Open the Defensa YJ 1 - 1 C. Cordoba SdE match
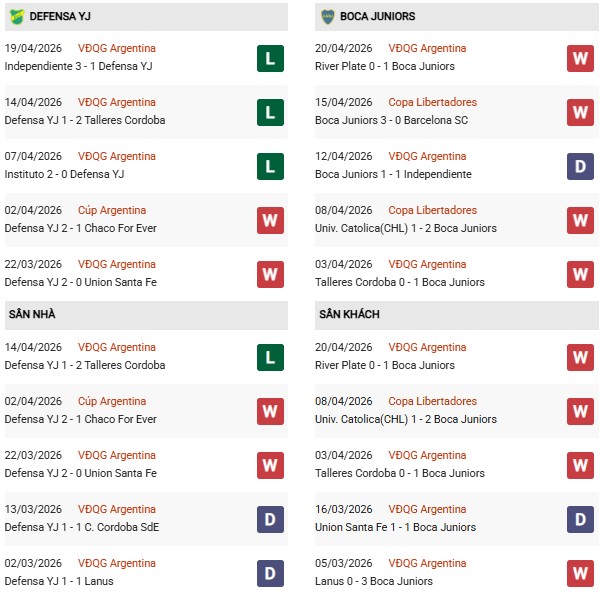This screenshot has width=600, height=593. pos(82,527)
